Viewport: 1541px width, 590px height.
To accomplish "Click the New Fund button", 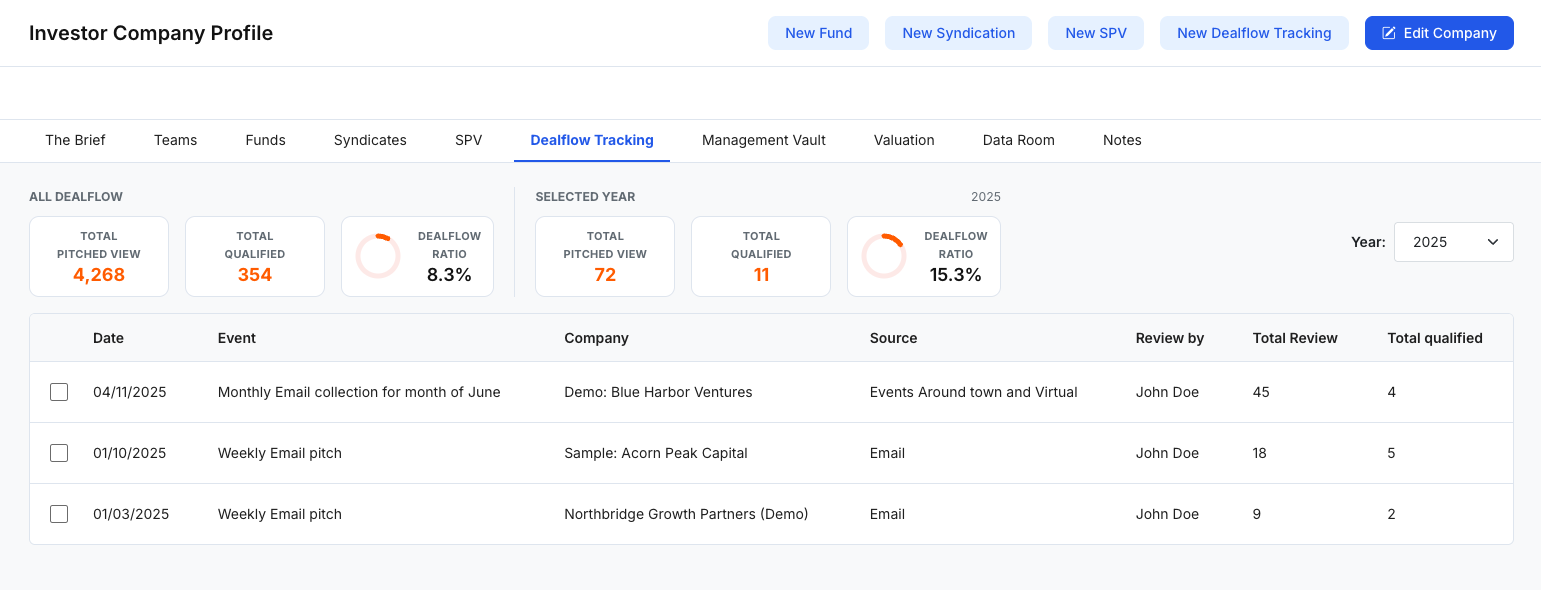I will pyautogui.click(x=818, y=33).
